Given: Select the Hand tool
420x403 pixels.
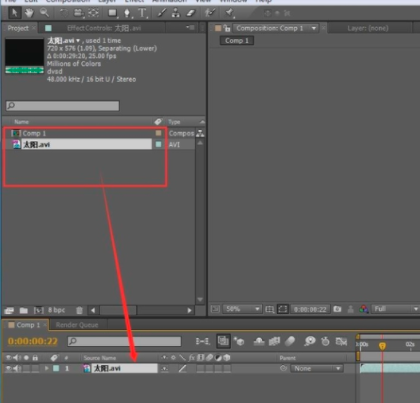Looking at the screenshot, I should [29, 13].
